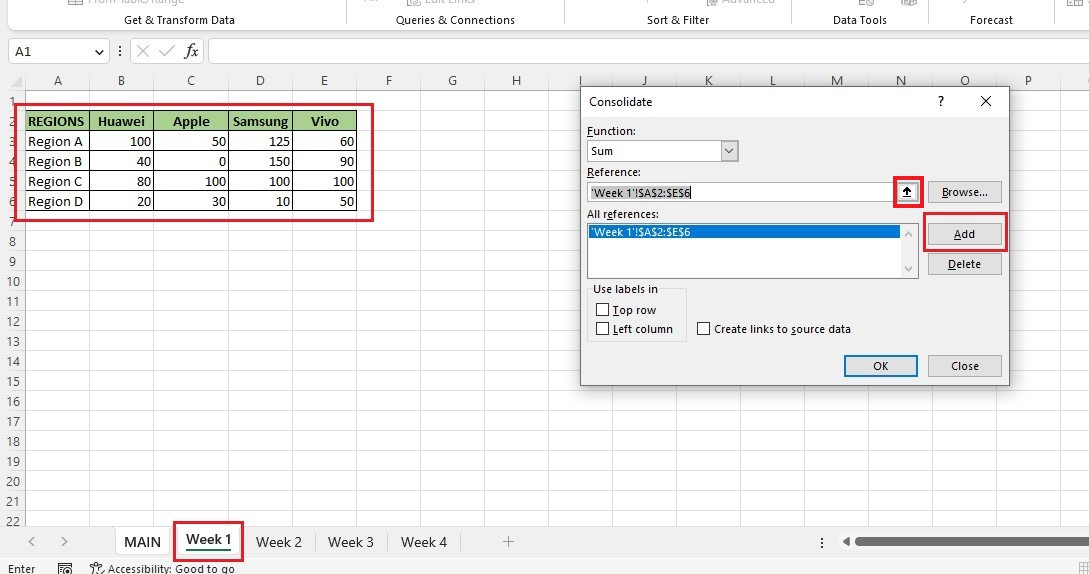Image resolution: width=1089 pixels, height=574 pixels.
Task: Click the Close button in dialog
Action: (965, 366)
